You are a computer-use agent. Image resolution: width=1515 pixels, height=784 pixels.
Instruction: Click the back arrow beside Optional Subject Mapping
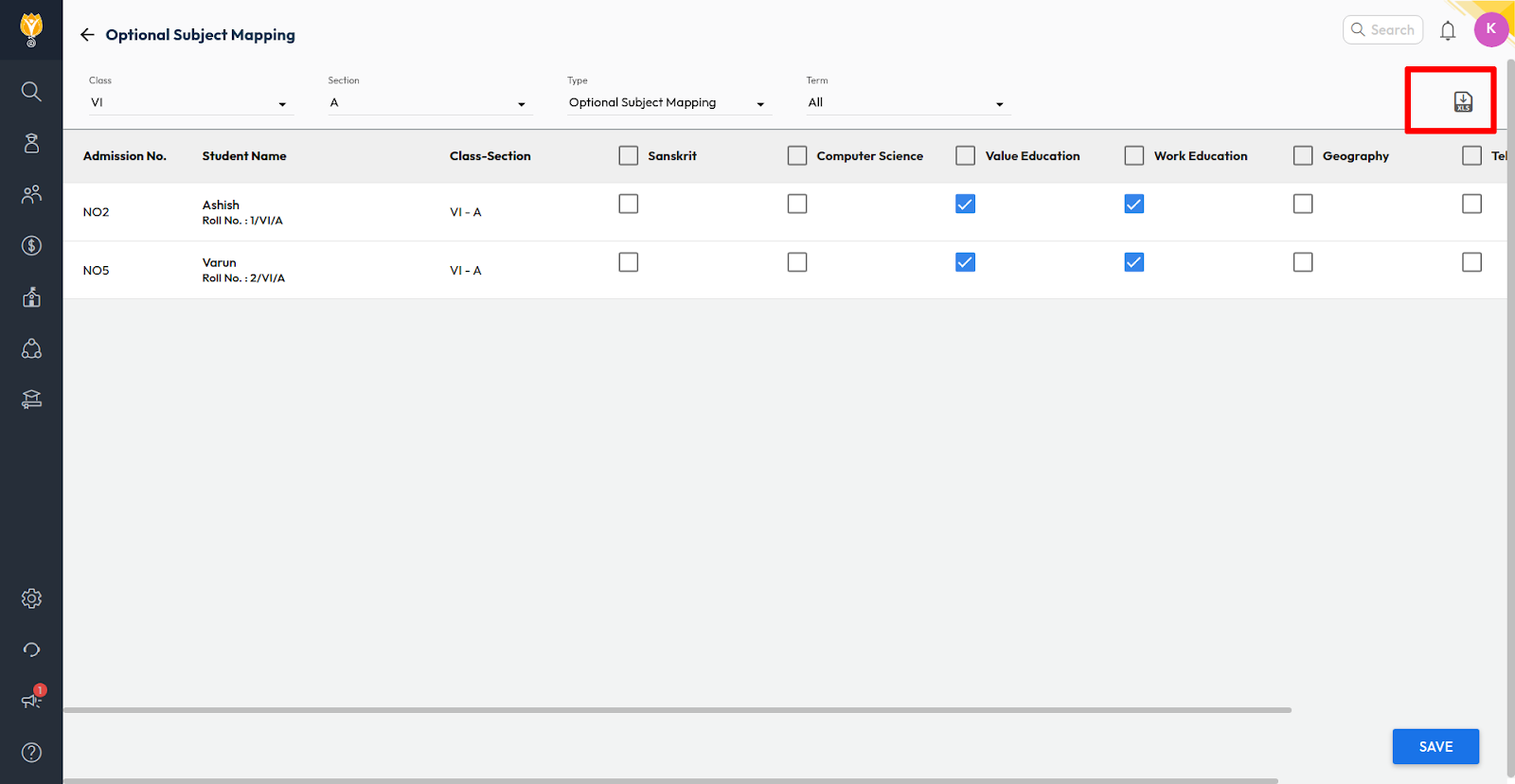[87, 35]
